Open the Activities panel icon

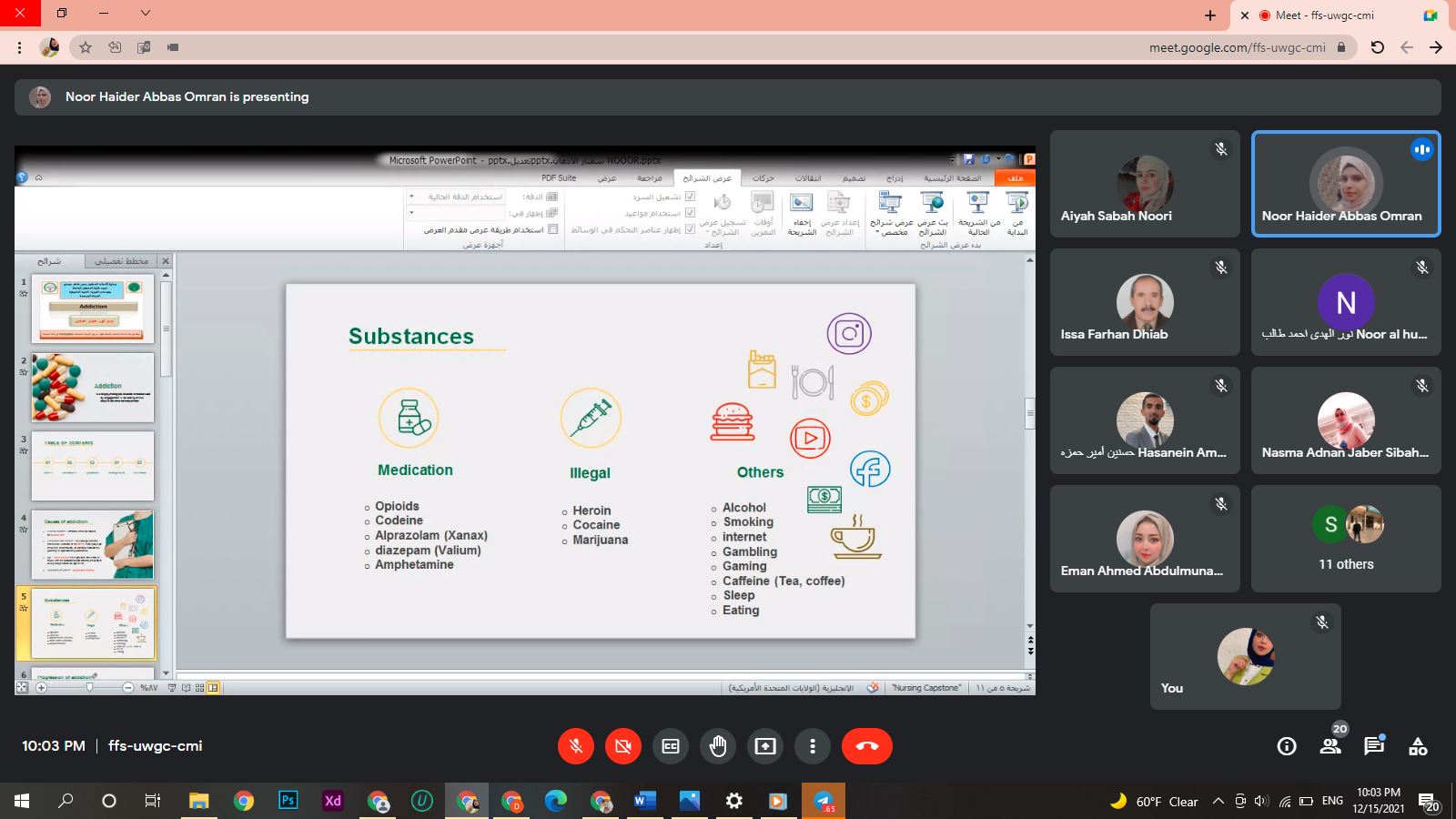(1418, 746)
